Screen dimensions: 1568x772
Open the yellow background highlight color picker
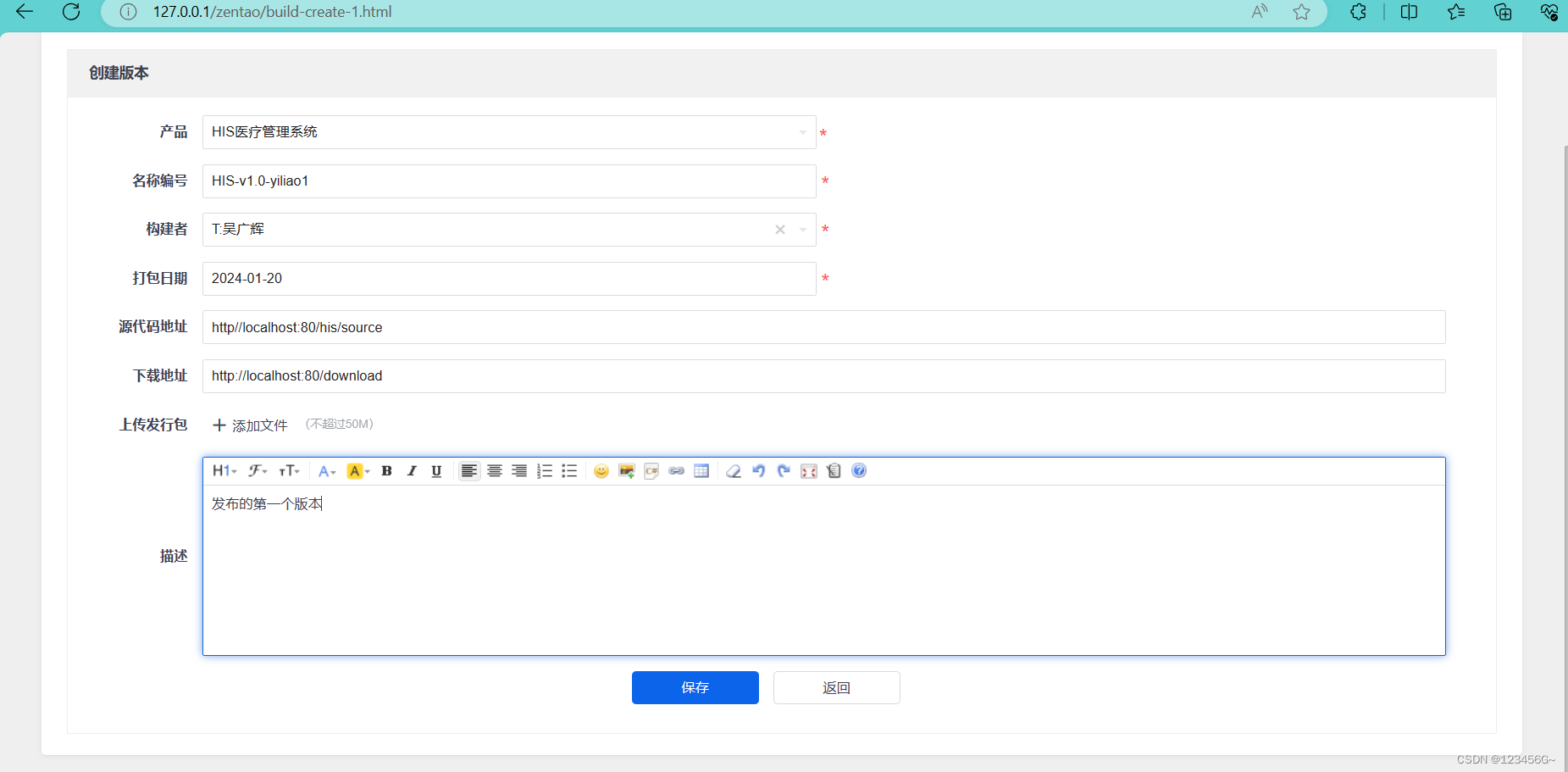[x=358, y=471]
